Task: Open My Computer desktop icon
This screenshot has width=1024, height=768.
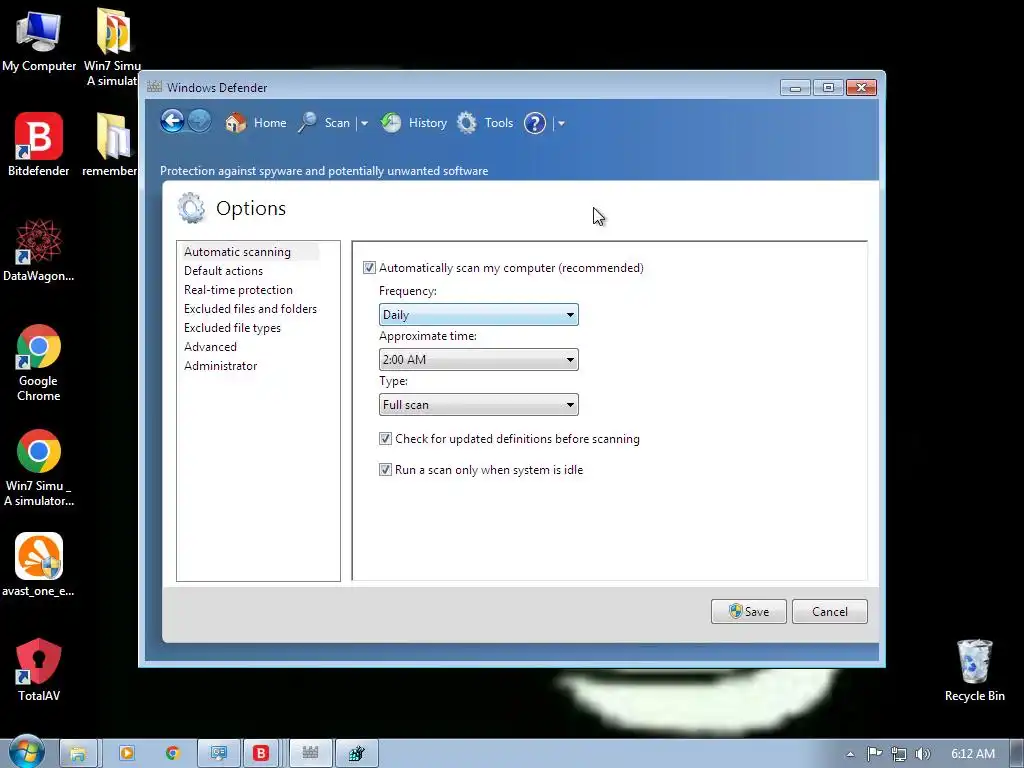Action: point(39,40)
